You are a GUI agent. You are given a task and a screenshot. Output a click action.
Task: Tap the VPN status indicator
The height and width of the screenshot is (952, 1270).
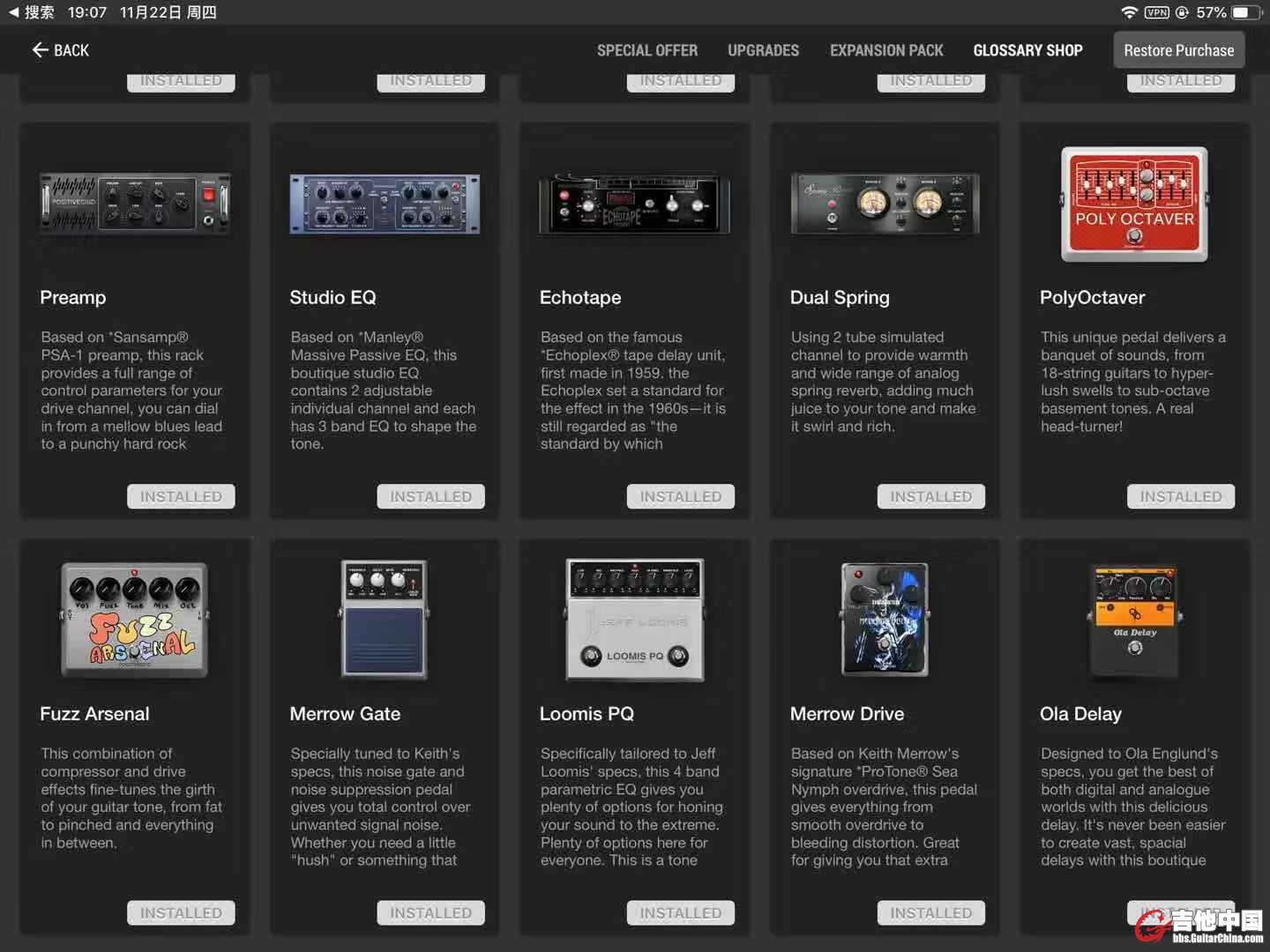(x=1156, y=12)
